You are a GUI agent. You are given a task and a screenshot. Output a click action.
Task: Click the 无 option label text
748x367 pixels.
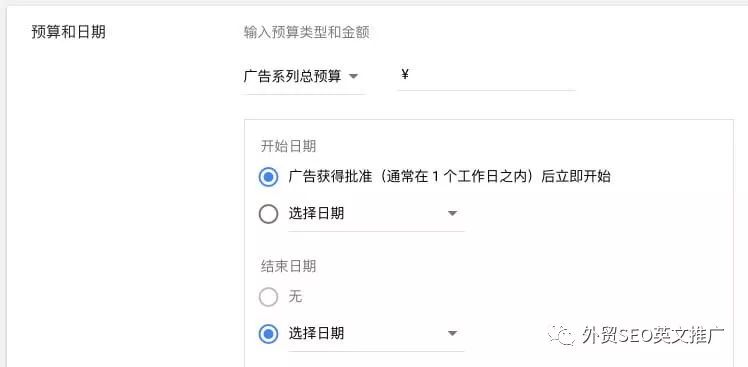[295, 297]
